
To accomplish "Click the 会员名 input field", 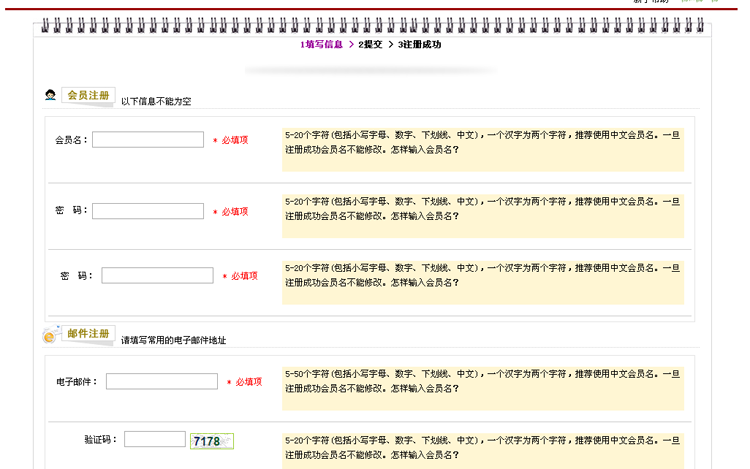I will [148, 140].
